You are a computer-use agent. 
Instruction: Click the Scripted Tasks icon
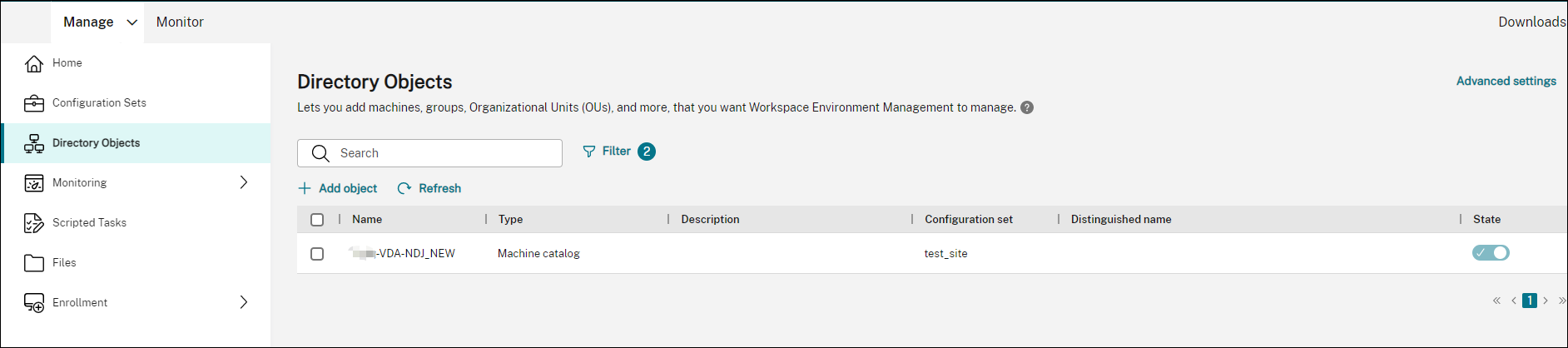34,223
